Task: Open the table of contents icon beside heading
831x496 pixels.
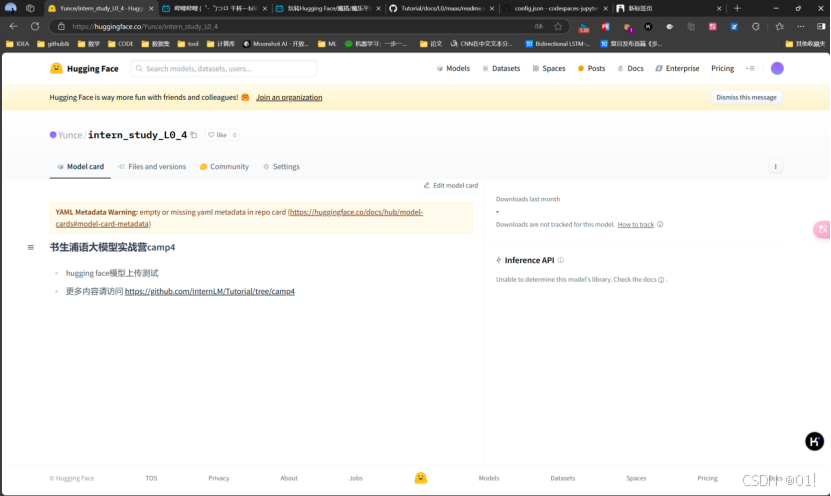Action: coord(31,247)
